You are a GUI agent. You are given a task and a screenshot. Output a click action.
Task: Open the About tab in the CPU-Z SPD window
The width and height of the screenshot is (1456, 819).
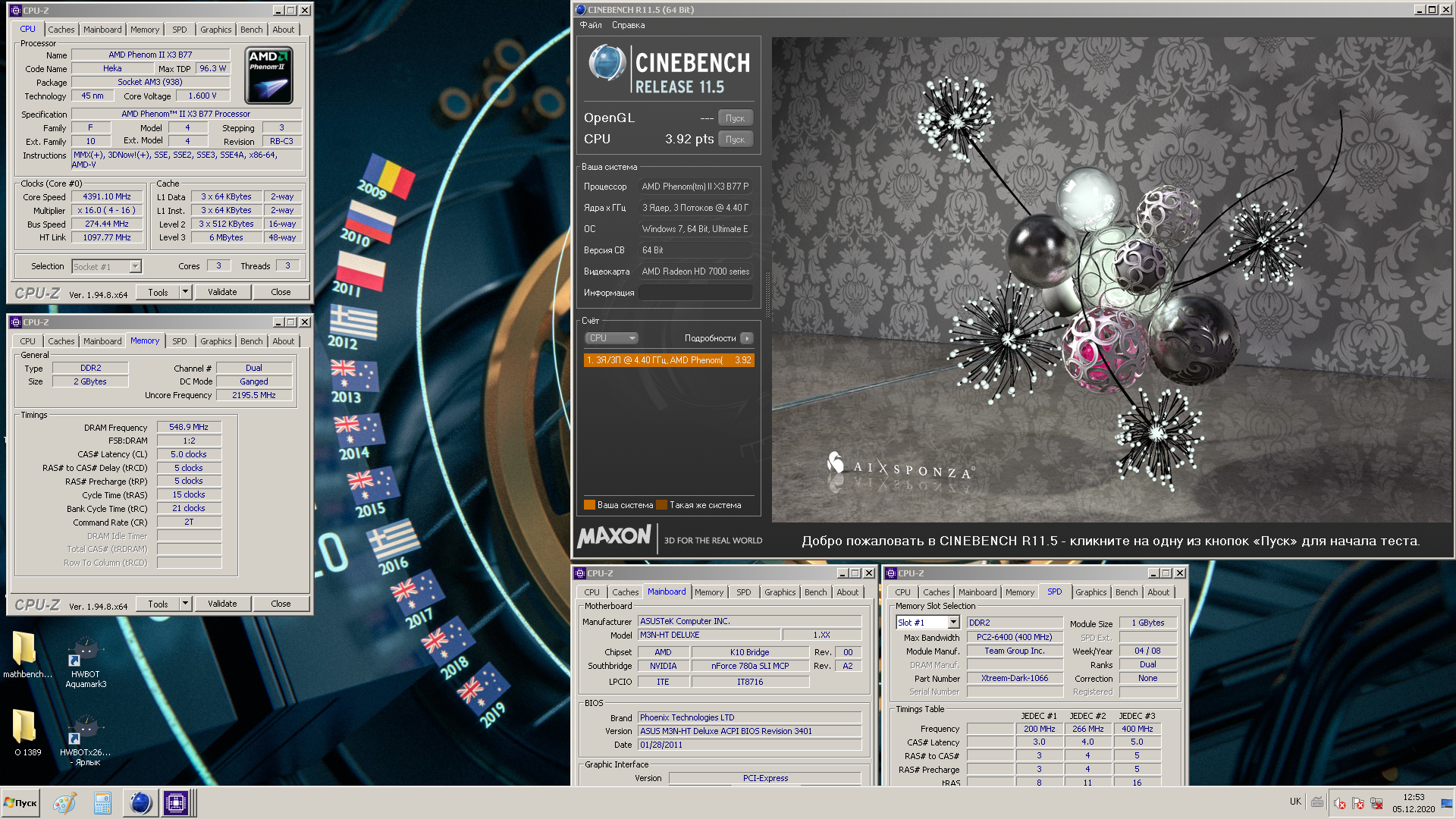tap(1159, 592)
